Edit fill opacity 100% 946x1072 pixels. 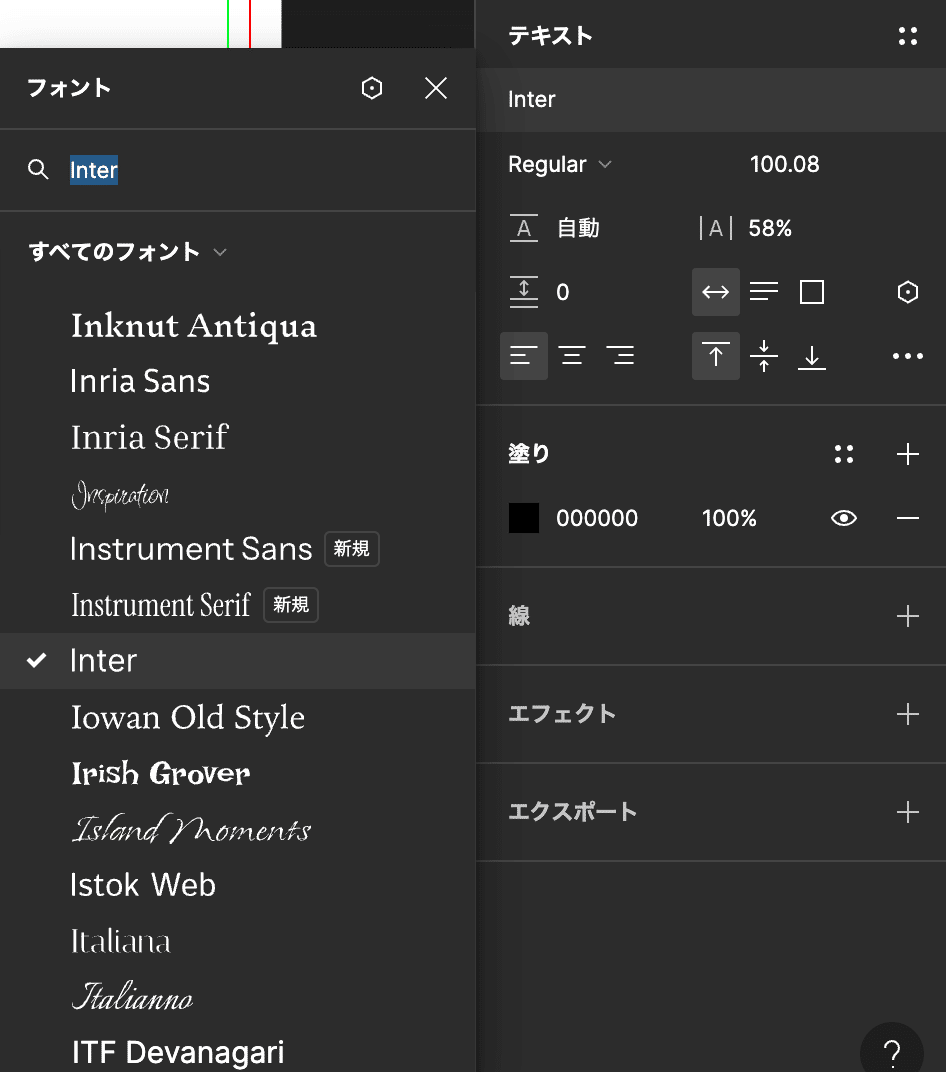pyautogui.click(x=729, y=518)
